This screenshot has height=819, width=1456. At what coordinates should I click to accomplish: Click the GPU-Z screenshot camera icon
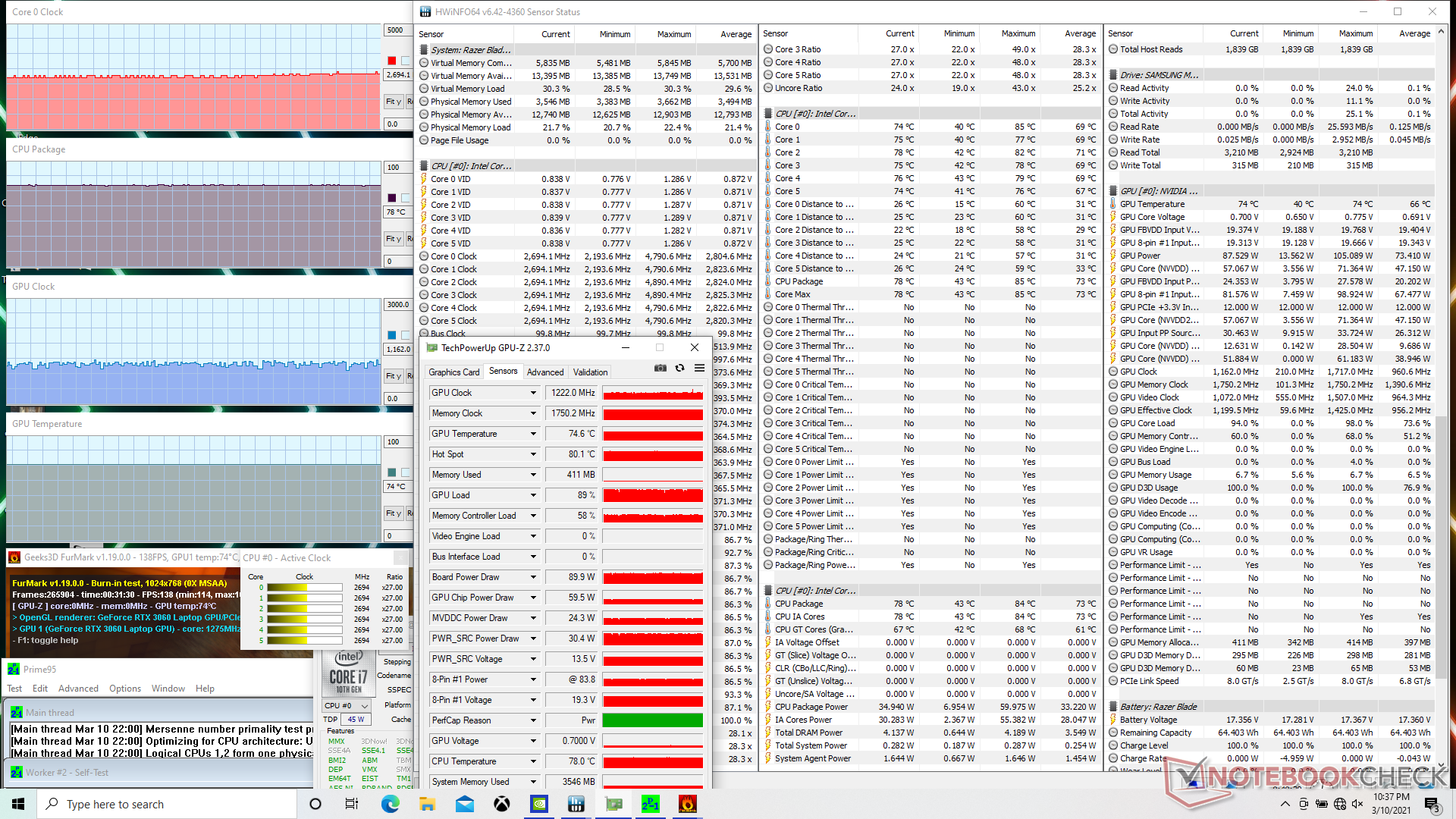point(661,369)
